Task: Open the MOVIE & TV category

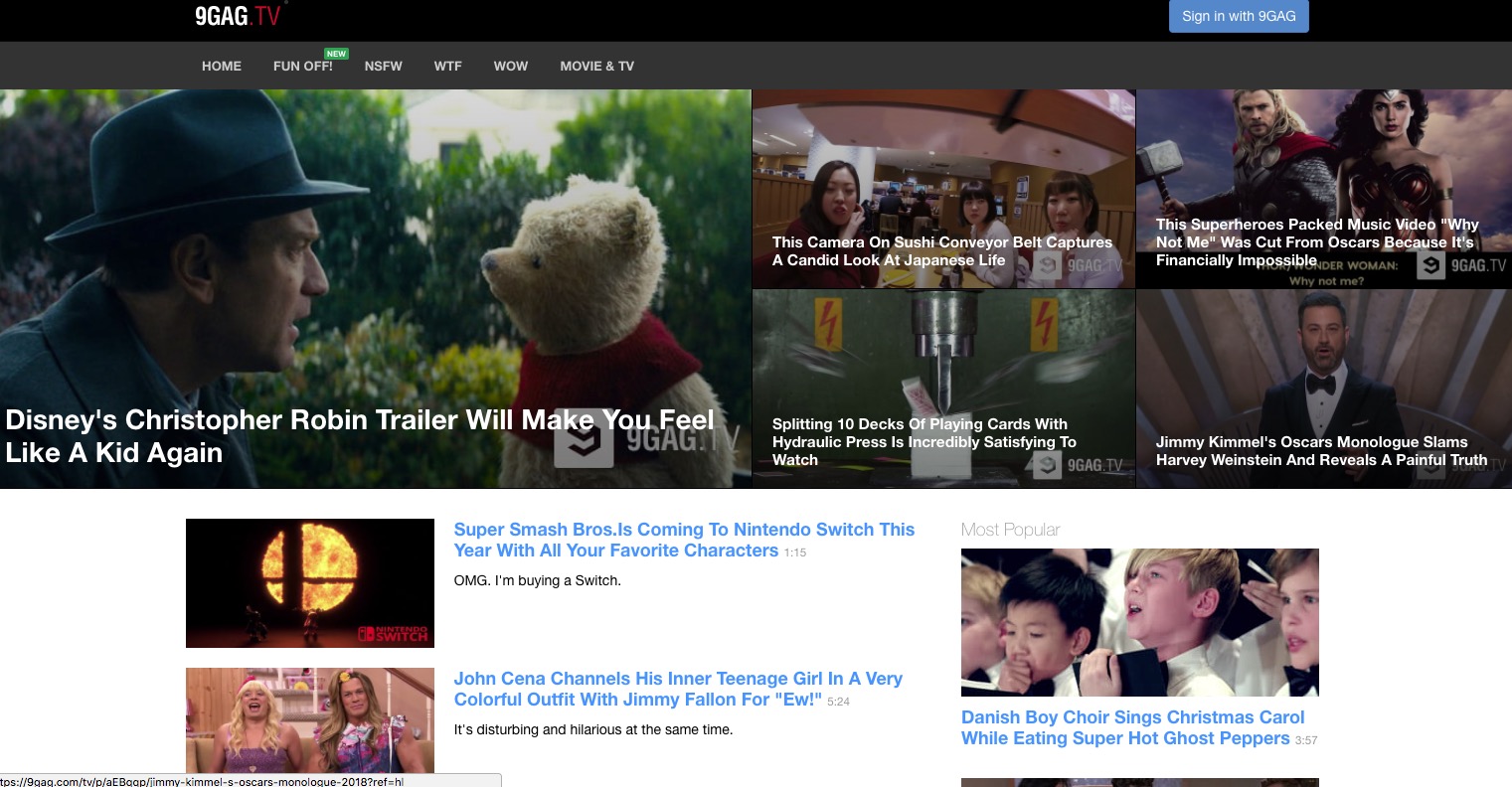Action: point(596,66)
